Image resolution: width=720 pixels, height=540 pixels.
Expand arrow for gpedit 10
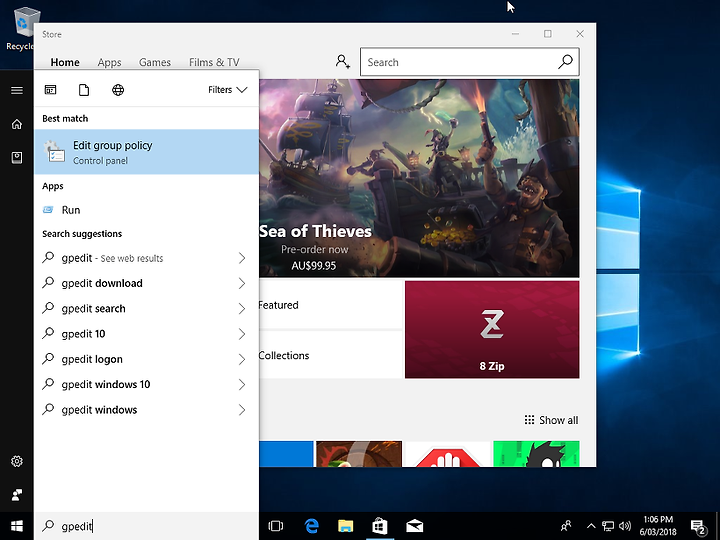click(242, 334)
